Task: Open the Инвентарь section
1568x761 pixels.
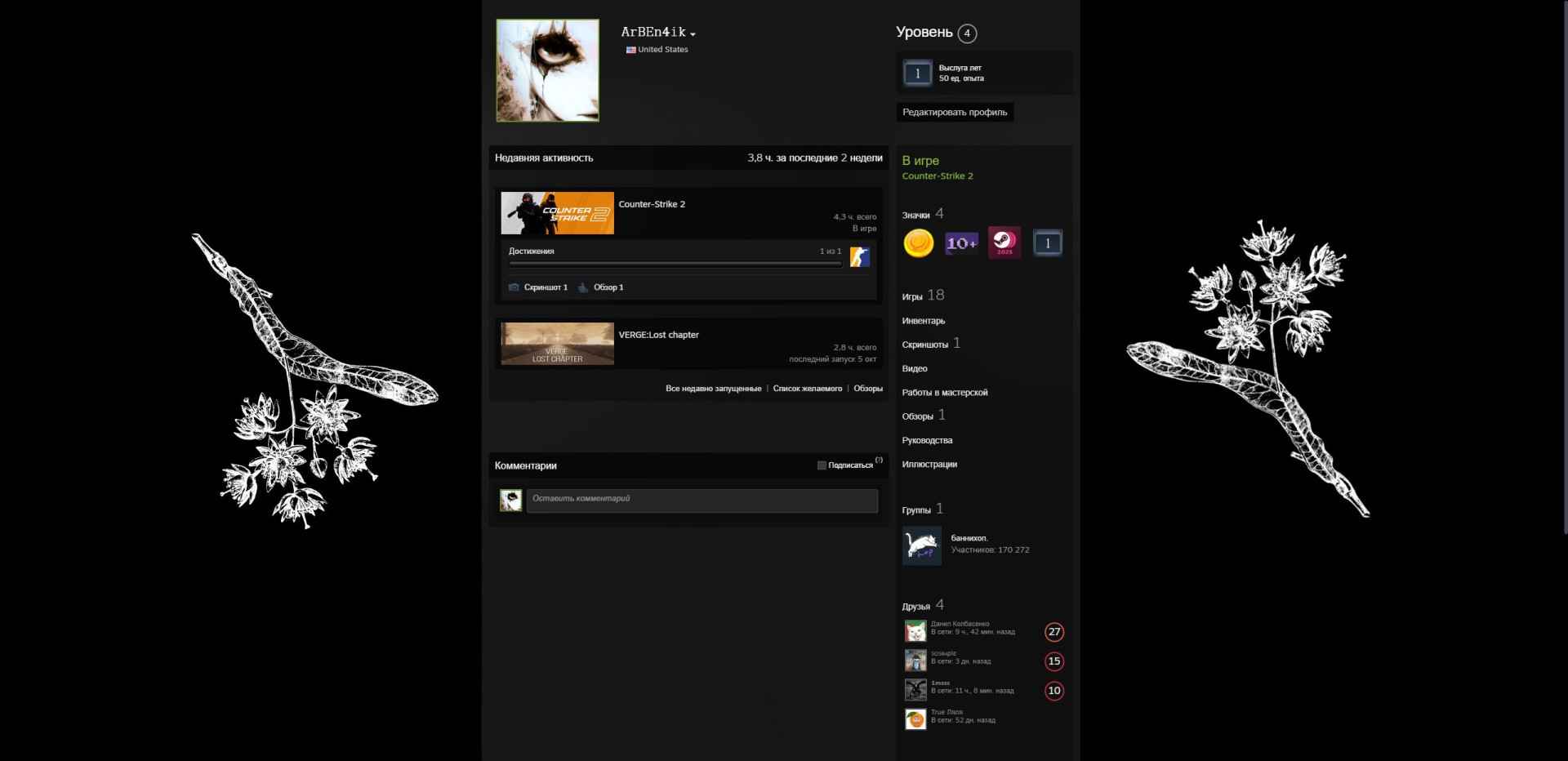Action: 924,321
